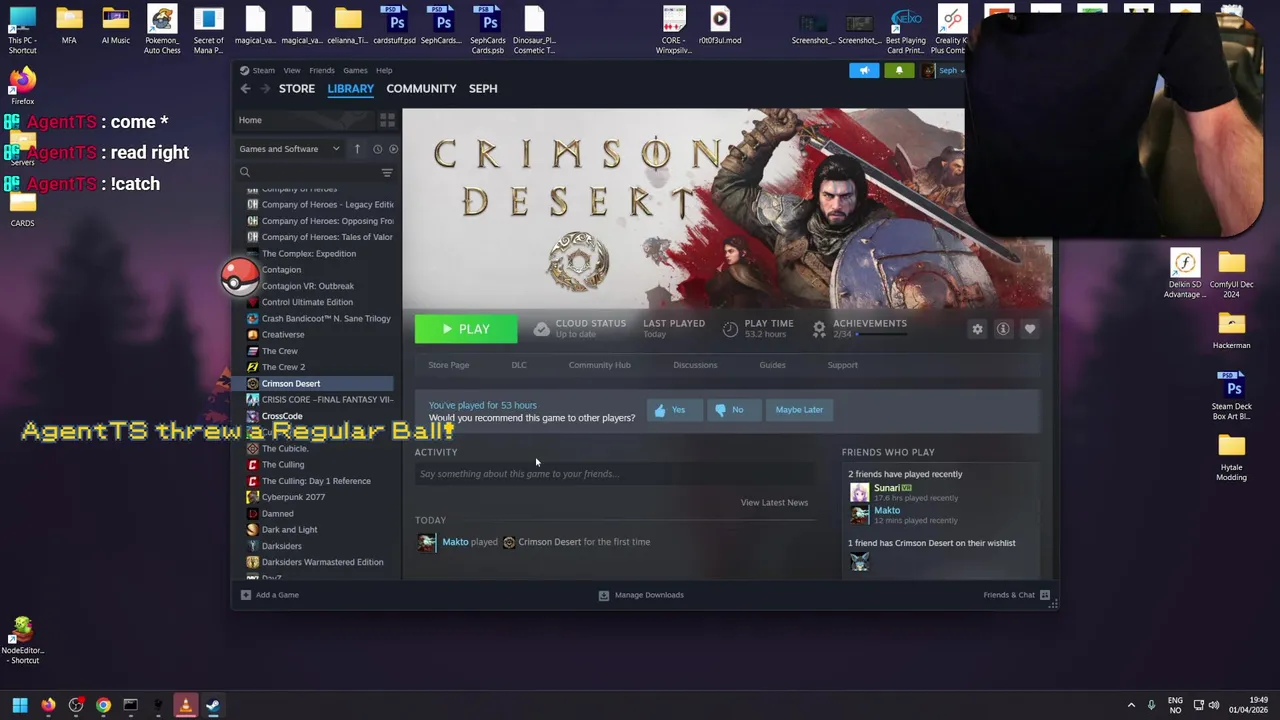Select Dark and Light in the list
1280x720 pixels.
289,530
